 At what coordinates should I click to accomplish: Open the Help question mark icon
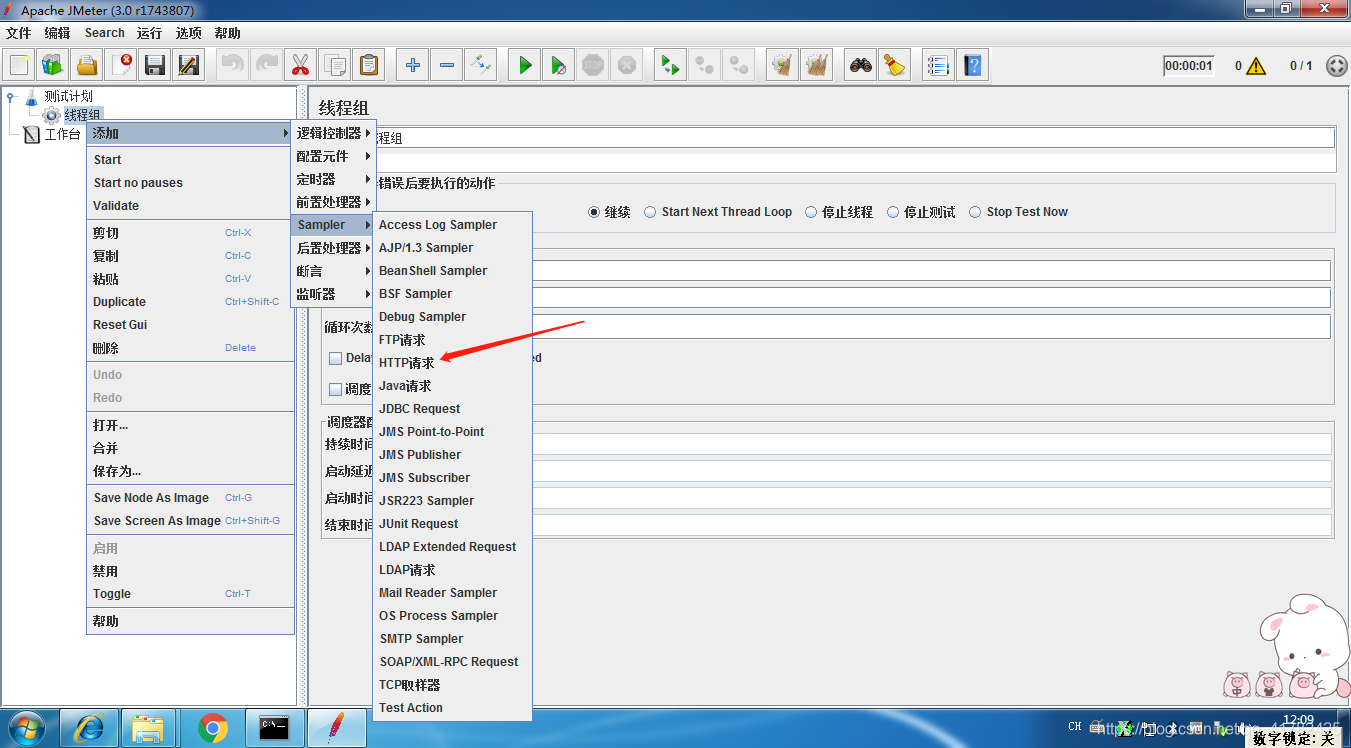click(972, 66)
